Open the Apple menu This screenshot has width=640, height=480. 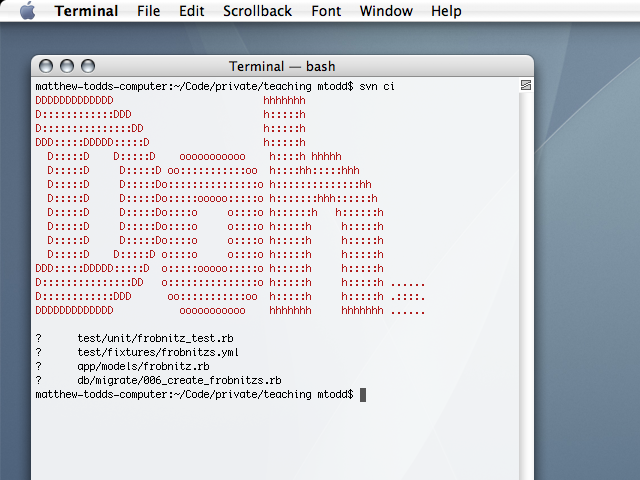[27, 11]
